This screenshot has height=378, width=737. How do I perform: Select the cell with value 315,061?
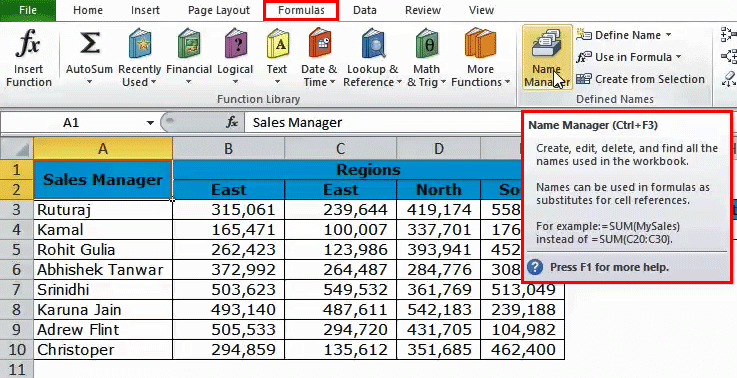[x=228, y=209]
